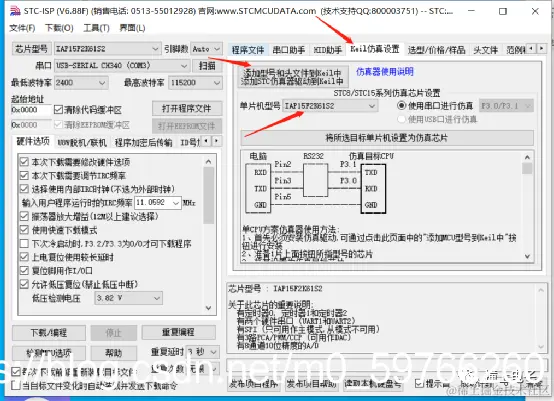Toggle 本次下载需要调节IRC频率 checkbox

point(24,175)
